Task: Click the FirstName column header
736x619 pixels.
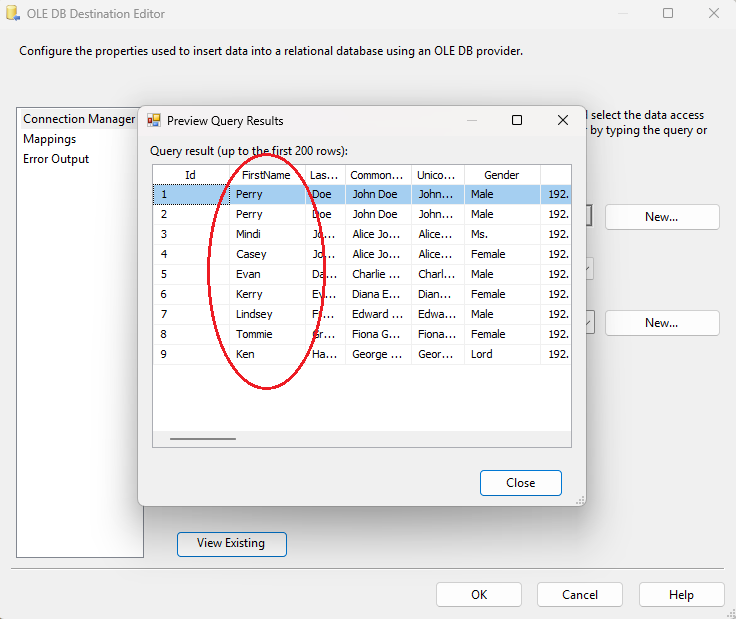Action: pos(266,175)
